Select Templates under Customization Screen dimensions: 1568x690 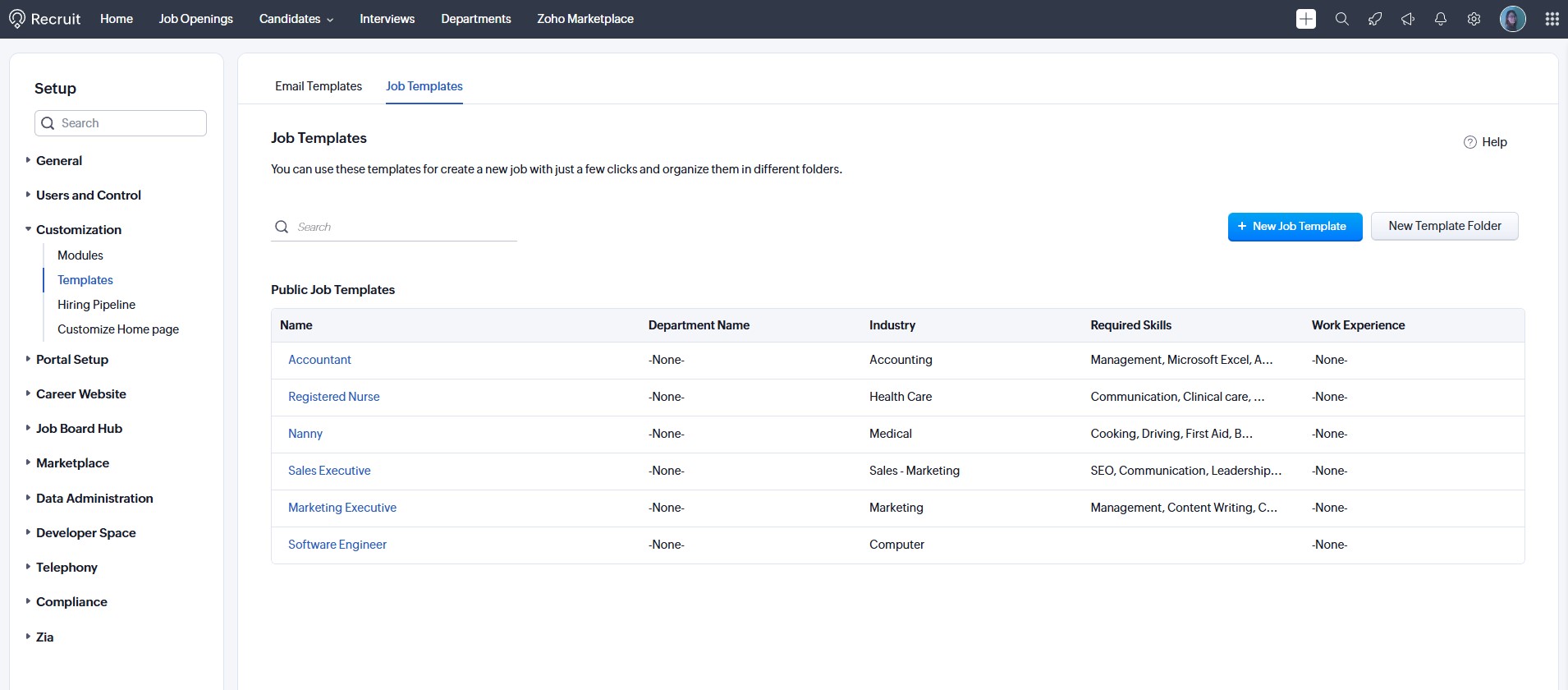(x=85, y=280)
